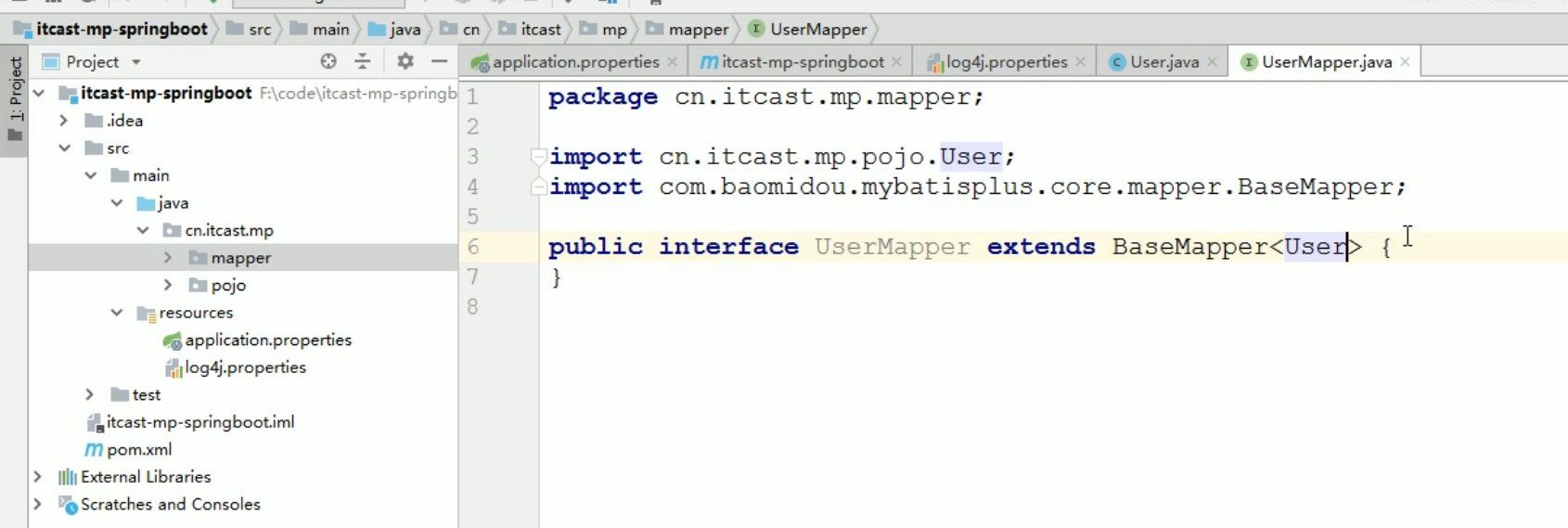Screen dimensions: 1568x528
Task: Close the User.java tab
Action: click(1212, 62)
